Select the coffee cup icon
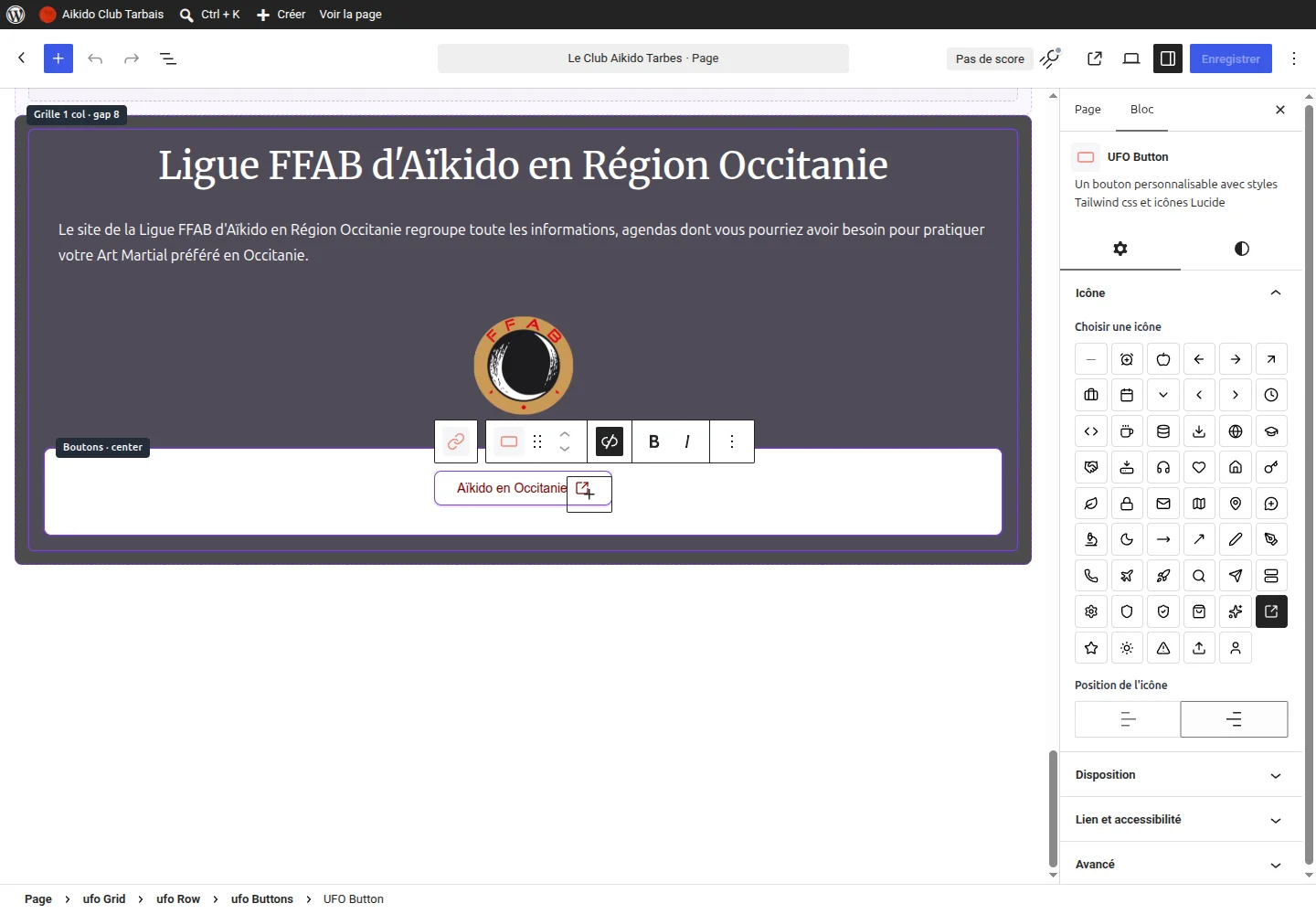Viewport: 1316px width, 914px height. pos(1127,431)
